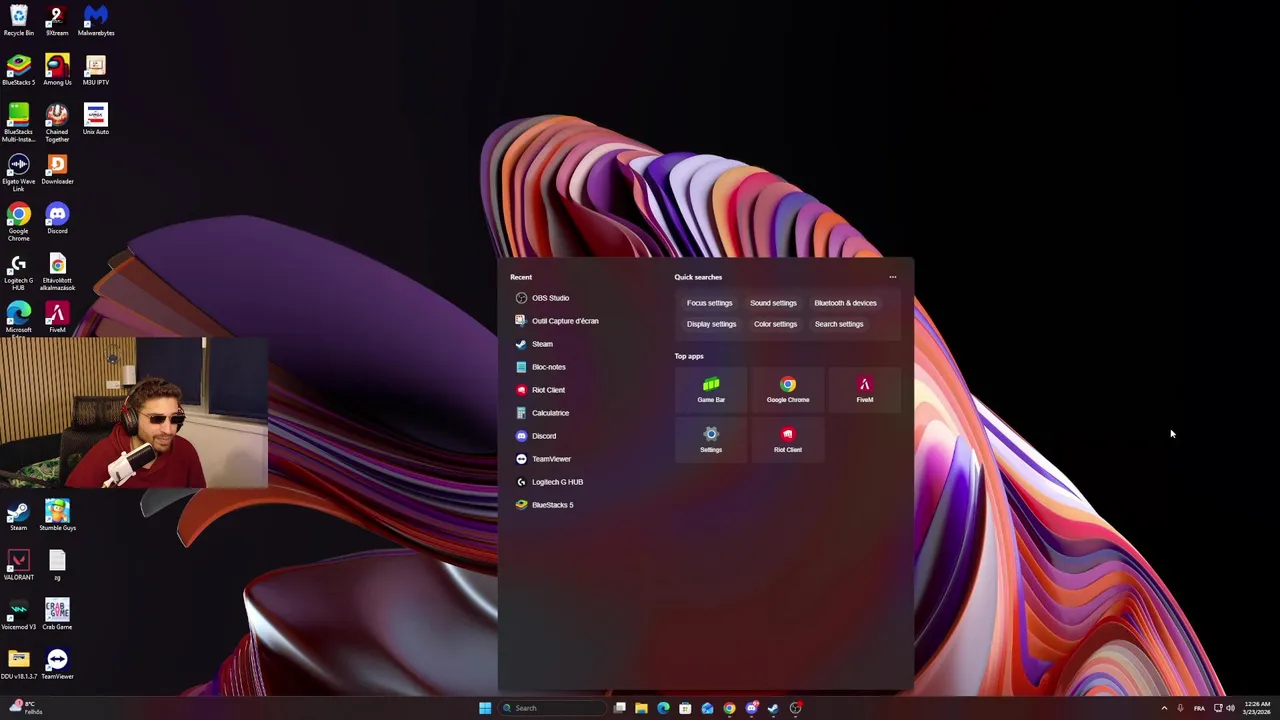Open the Windows Start button
Image resolution: width=1280 pixels, height=720 pixels.
click(485, 708)
